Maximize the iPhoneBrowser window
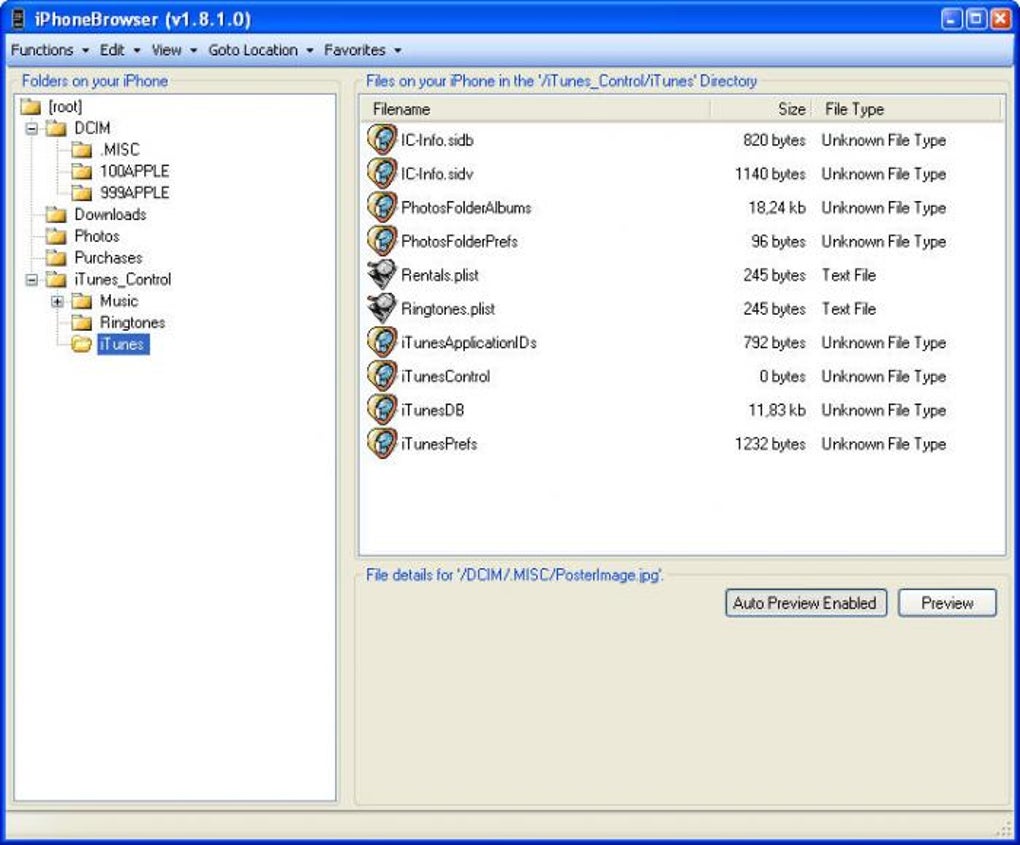This screenshot has width=1020, height=845. tap(976, 19)
